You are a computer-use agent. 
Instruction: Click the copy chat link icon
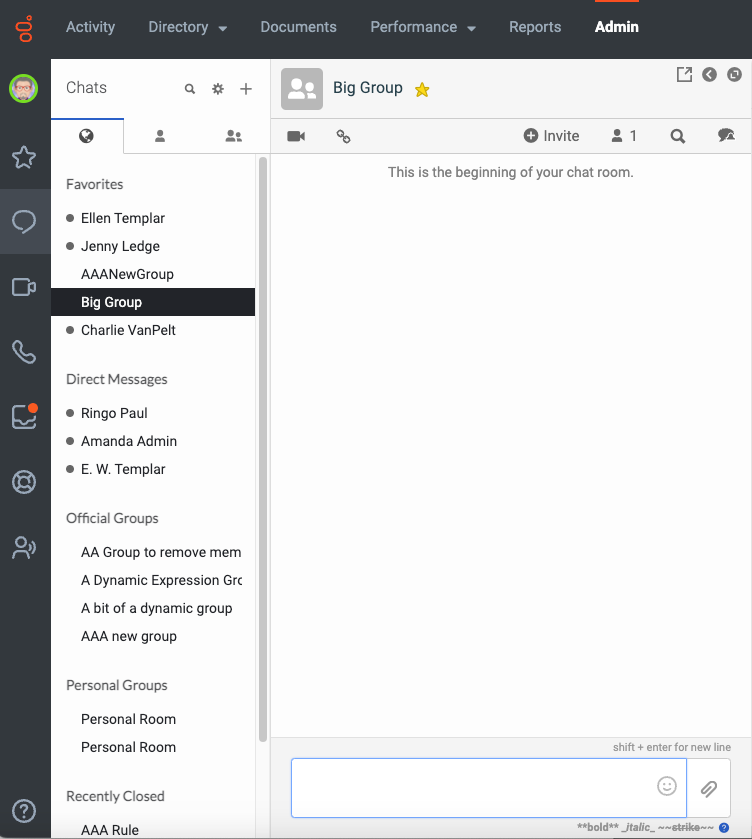tap(343, 136)
